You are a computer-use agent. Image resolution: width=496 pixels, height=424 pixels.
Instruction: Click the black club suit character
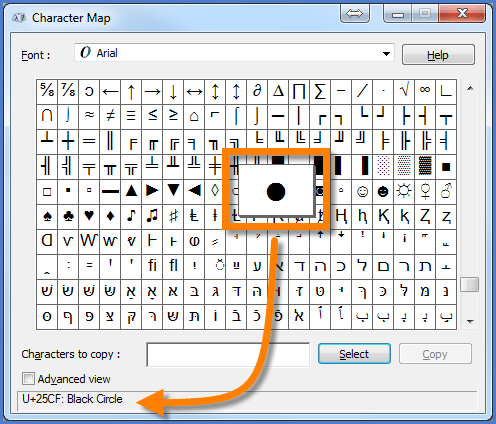click(68, 216)
